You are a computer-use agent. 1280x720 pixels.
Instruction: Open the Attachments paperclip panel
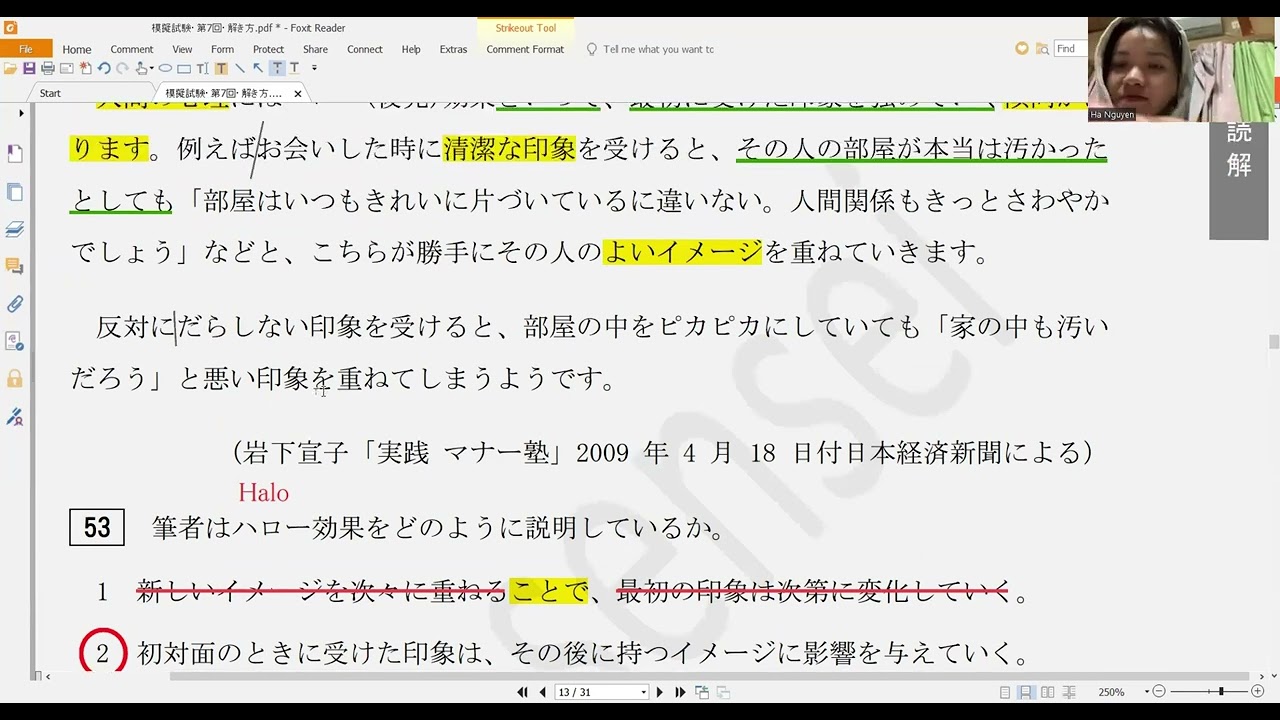pyautogui.click(x=15, y=304)
